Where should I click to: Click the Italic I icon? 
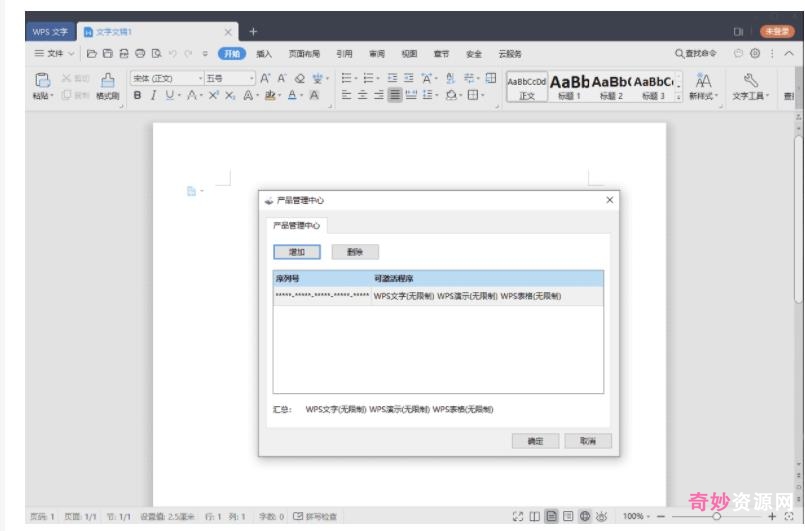click(x=153, y=95)
